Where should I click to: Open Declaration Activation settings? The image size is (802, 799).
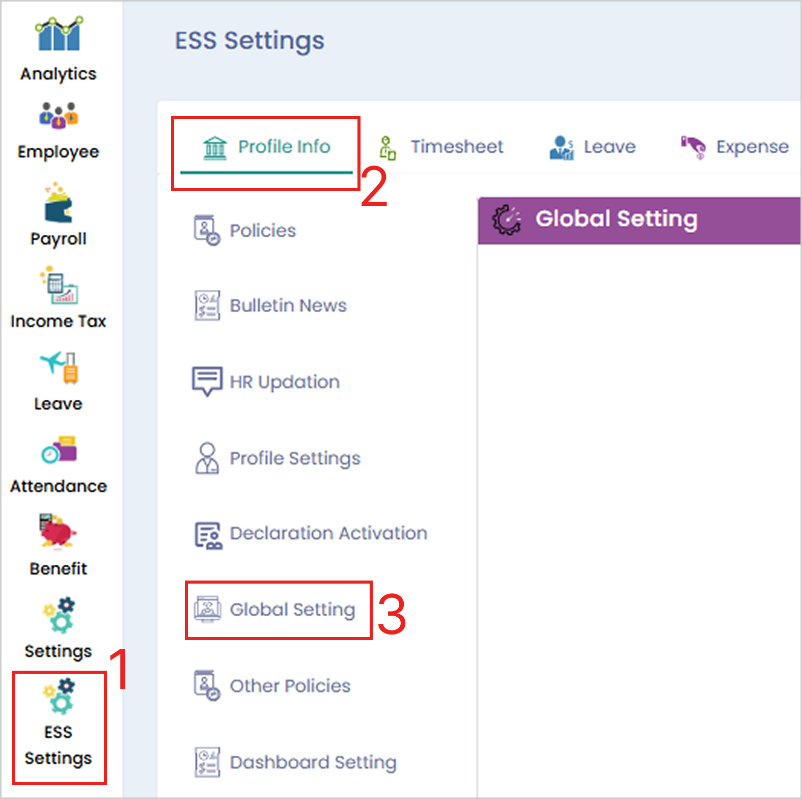pyautogui.click(x=328, y=534)
